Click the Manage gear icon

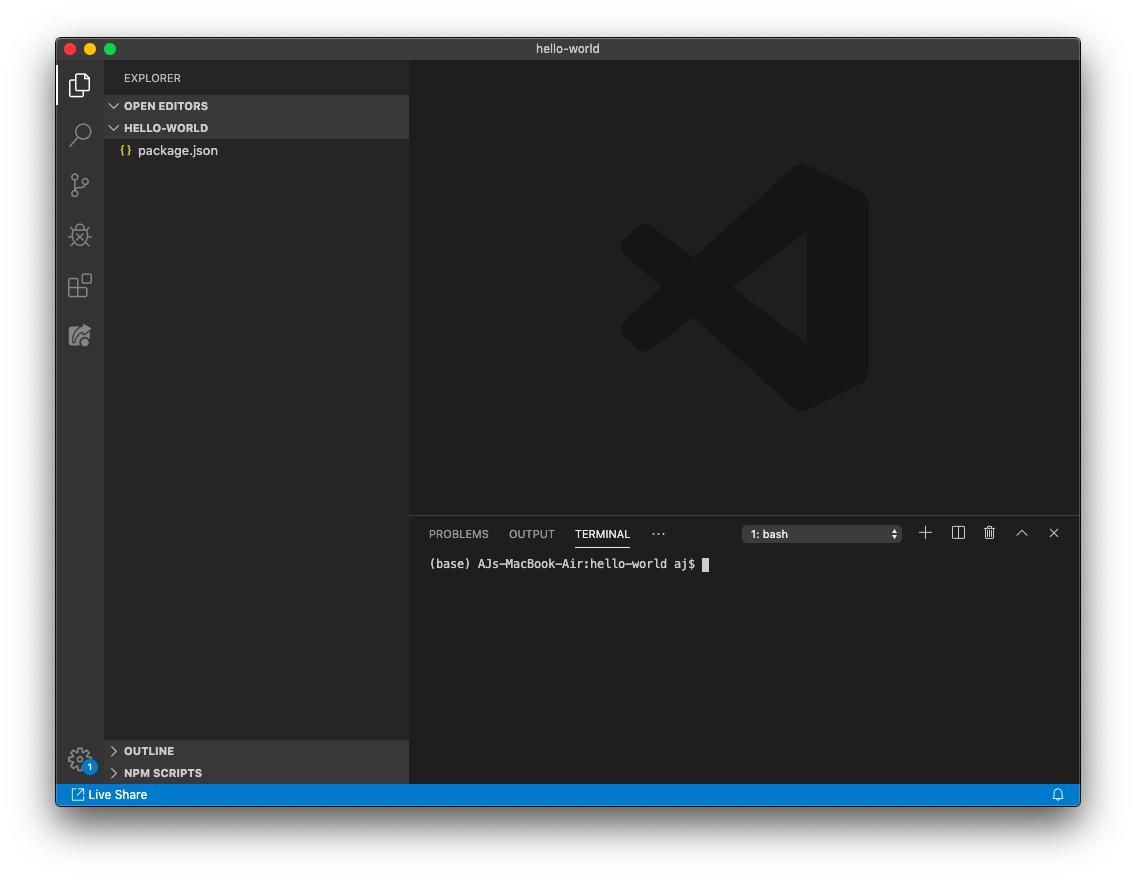point(79,759)
